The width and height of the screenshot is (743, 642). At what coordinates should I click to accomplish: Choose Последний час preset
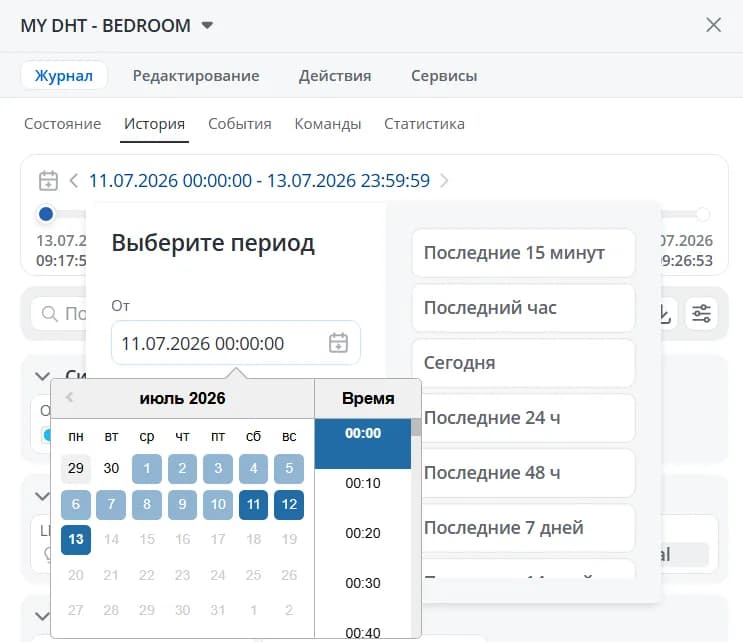tap(524, 308)
